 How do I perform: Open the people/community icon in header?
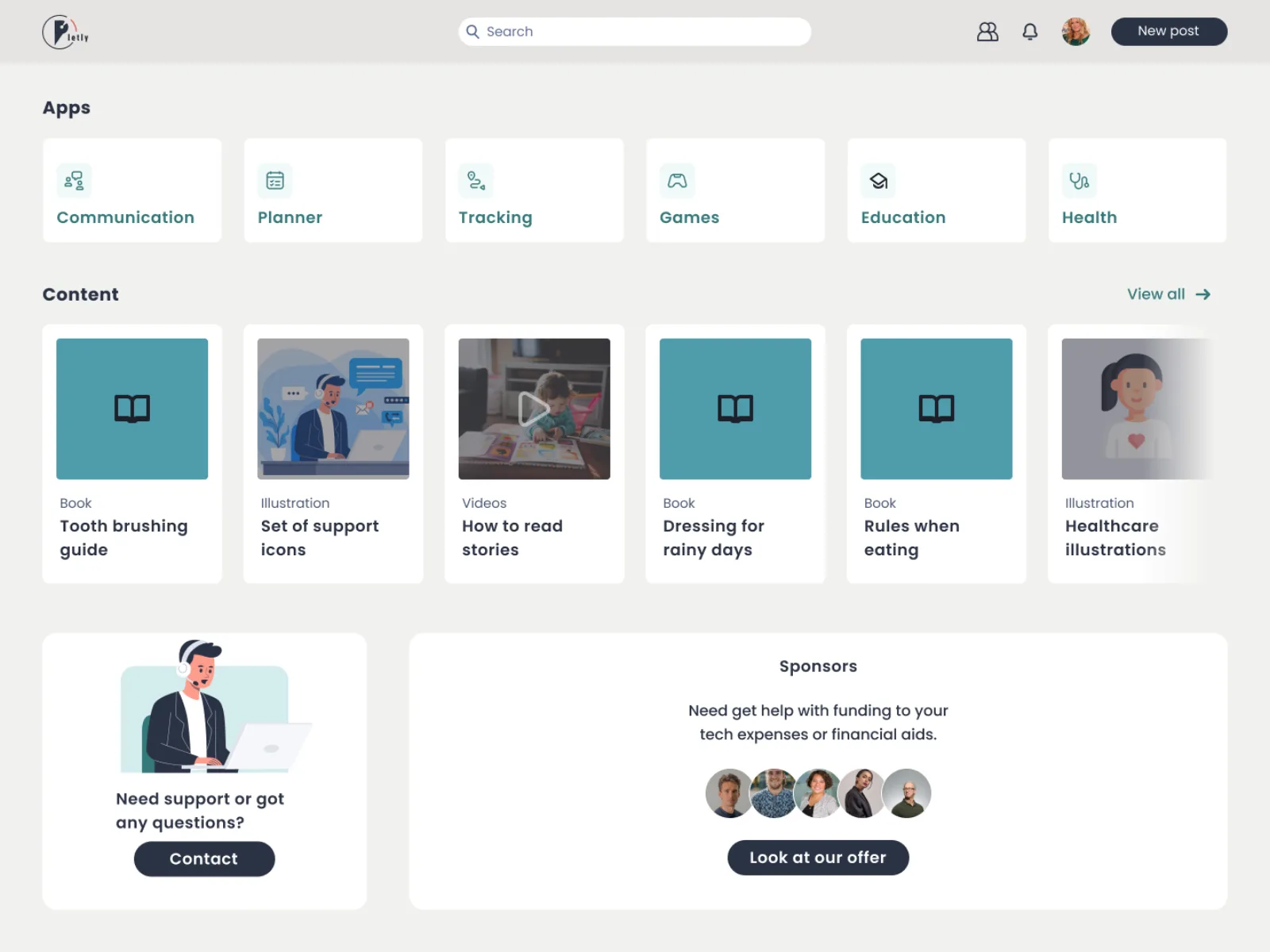[x=987, y=32]
